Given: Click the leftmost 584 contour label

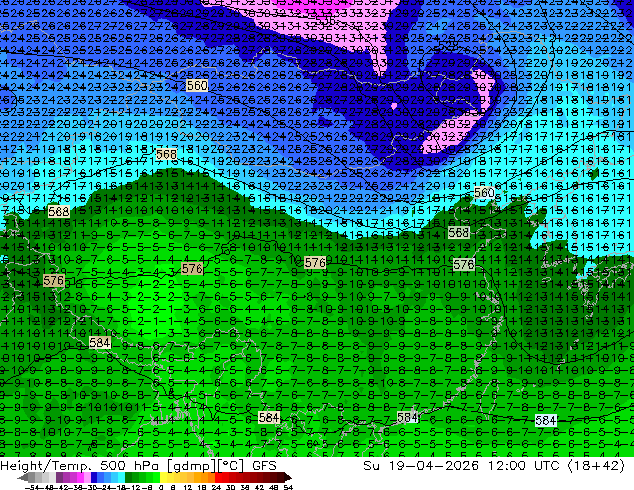Looking at the screenshot, I should [x=100, y=343].
